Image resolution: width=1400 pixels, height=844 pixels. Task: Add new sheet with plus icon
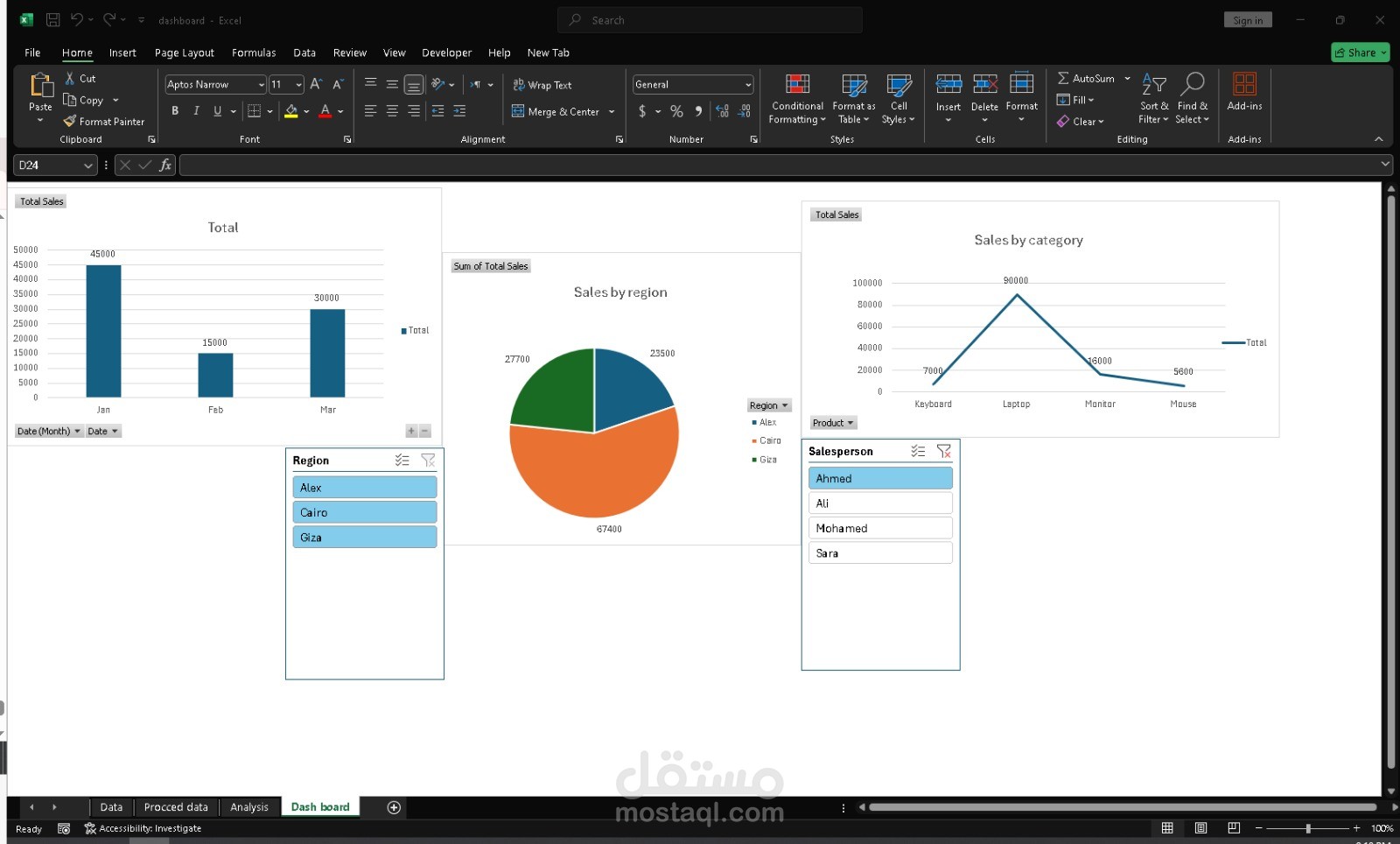point(394,807)
